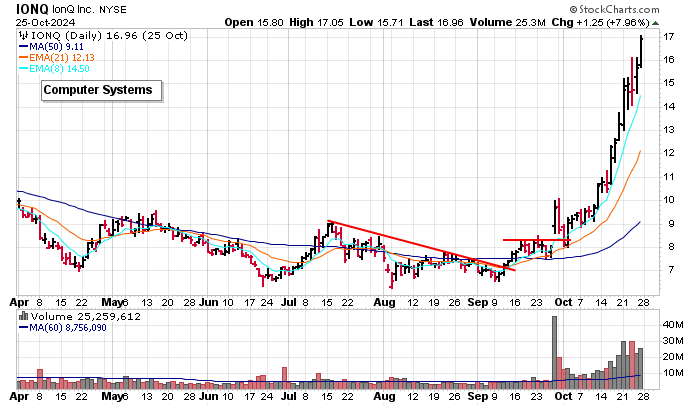This screenshot has height=405, width=700.
Task: Click the Computer Systems industry label box
Action: 101,90
